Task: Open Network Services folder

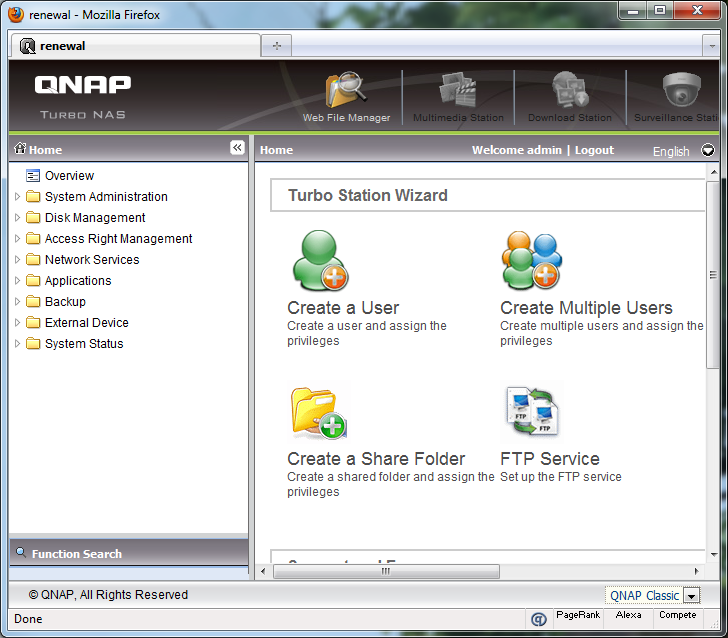Action: tap(91, 260)
